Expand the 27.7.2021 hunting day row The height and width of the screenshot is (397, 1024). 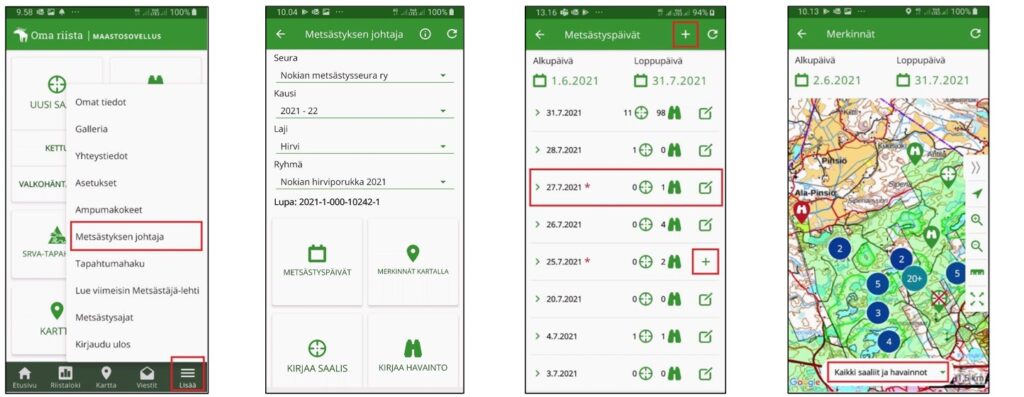[x=537, y=187]
